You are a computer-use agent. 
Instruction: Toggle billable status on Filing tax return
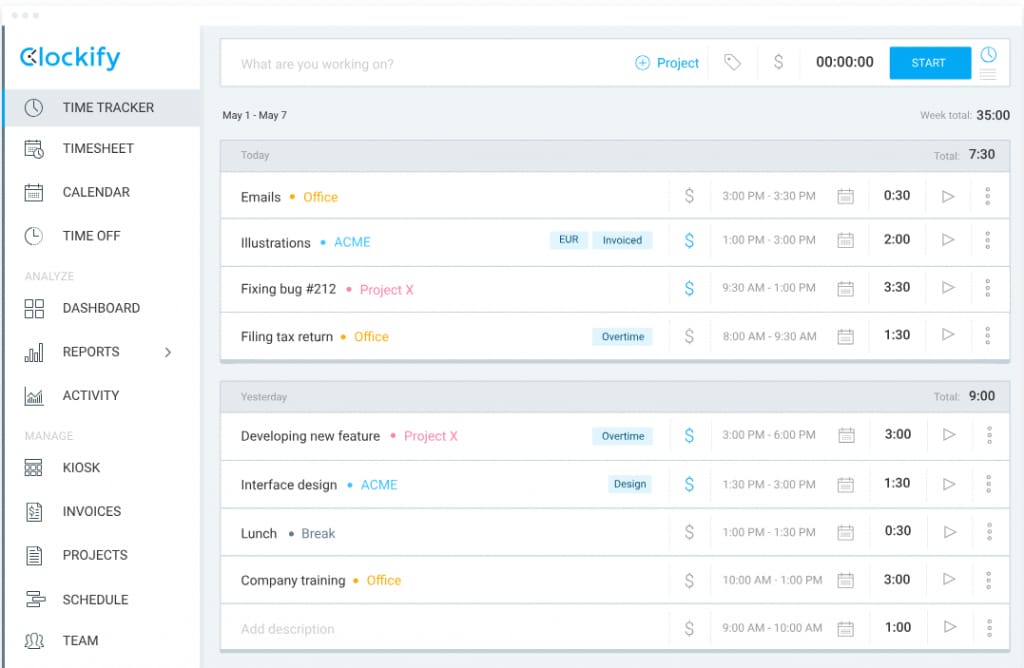pyautogui.click(x=689, y=336)
